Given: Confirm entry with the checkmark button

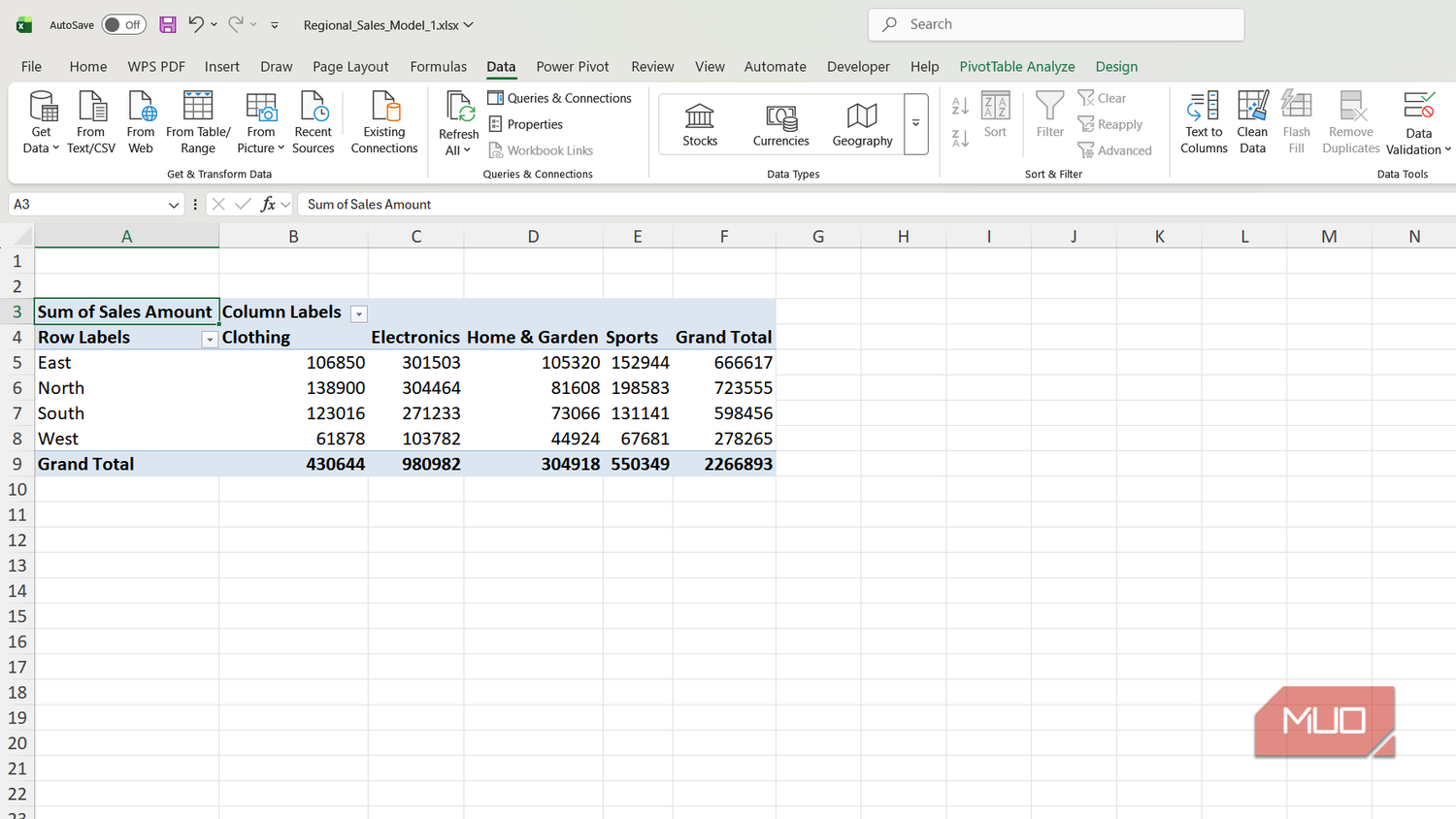Looking at the screenshot, I should [x=243, y=205].
